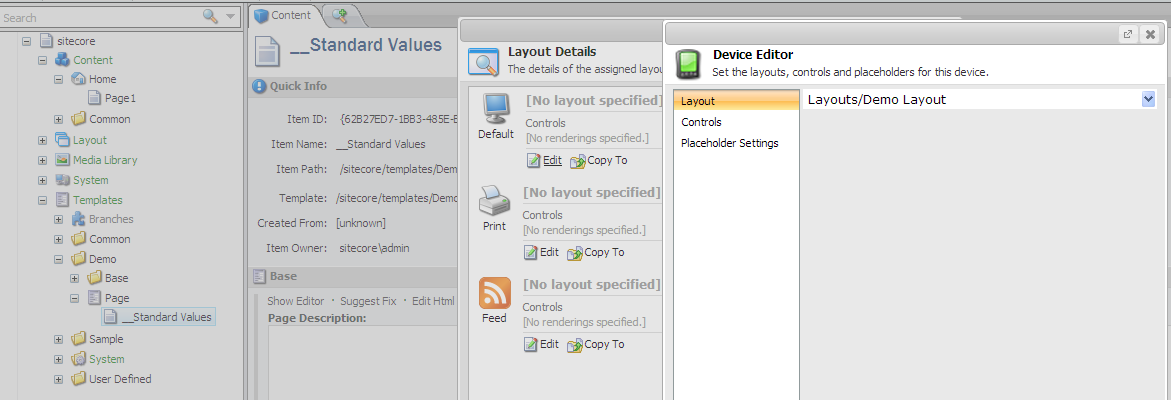Image resolution: width=1171 pixels, height=400 pixels.
Task: Click the Default device monitor icon
Action: click(496, 109)
